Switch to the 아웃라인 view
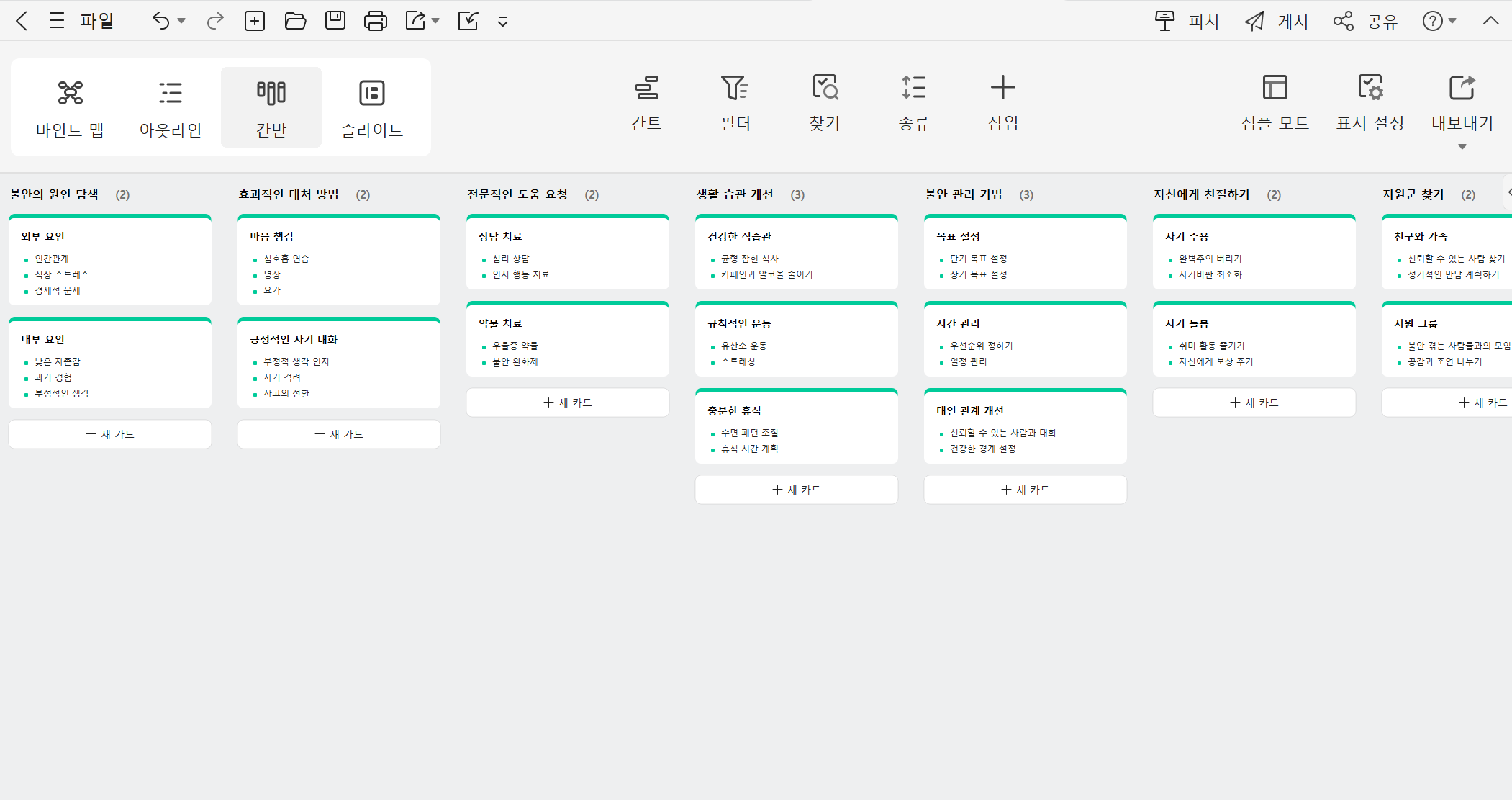 pos(171,108)
